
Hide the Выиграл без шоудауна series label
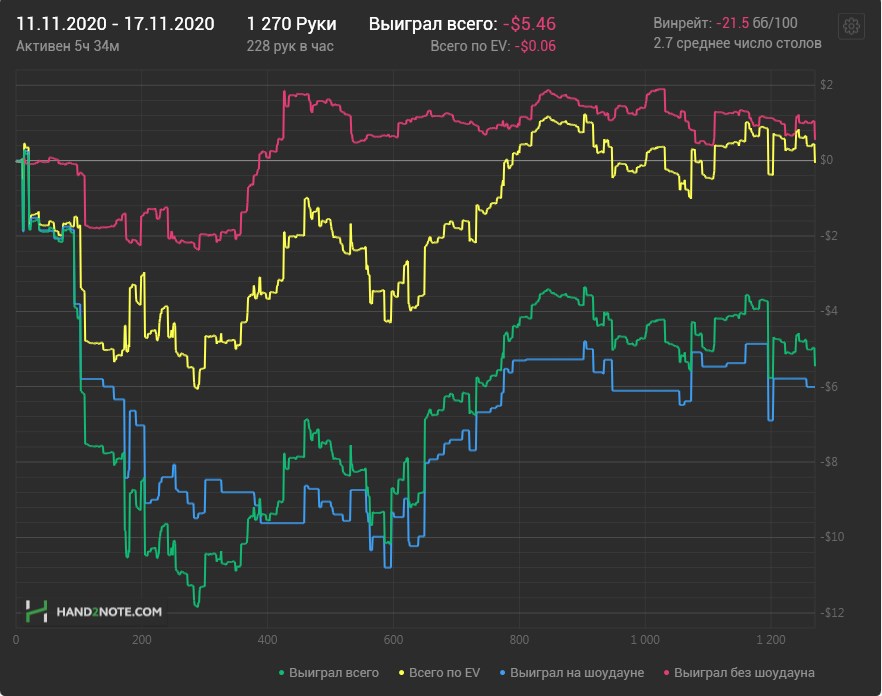746,673
